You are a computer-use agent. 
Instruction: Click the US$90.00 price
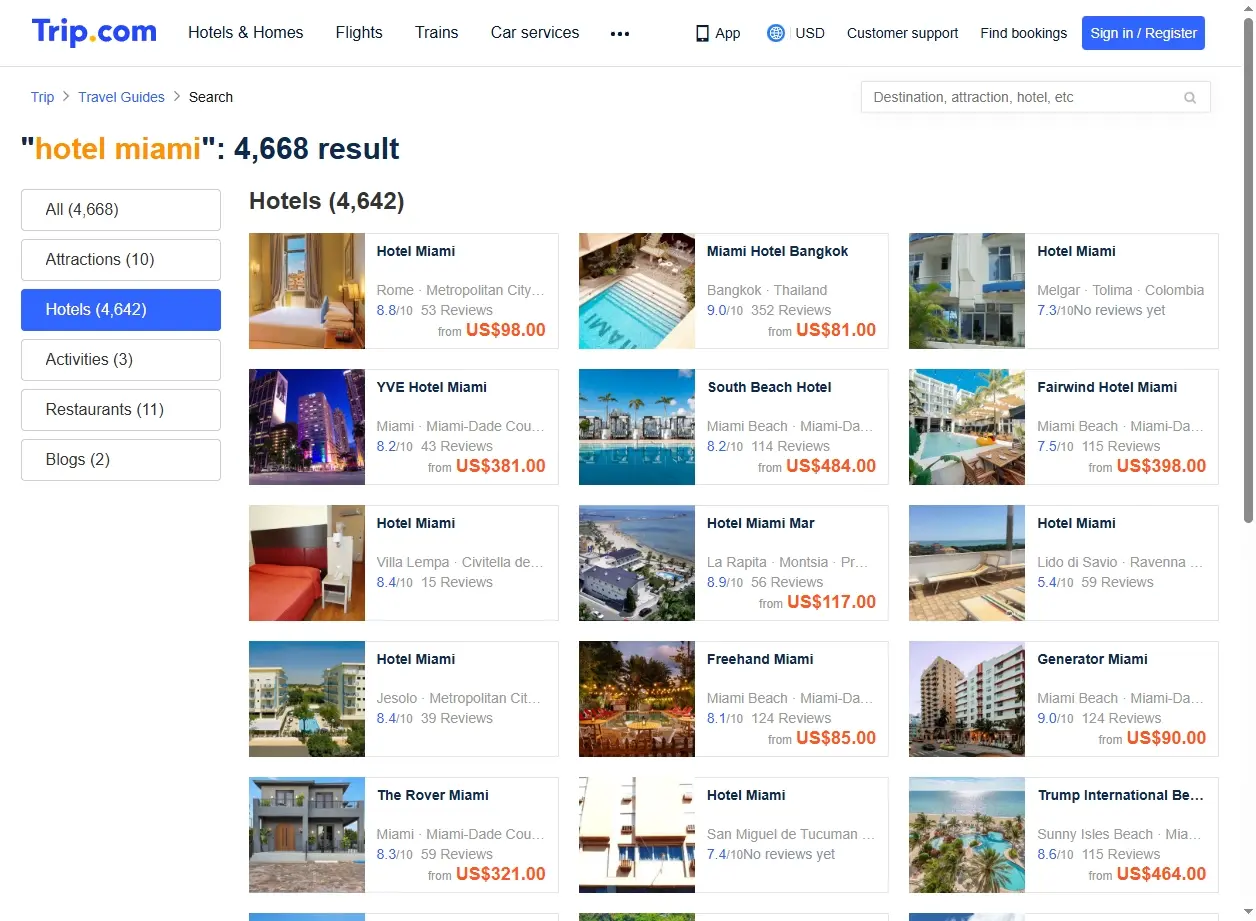tap(1166, 738)
